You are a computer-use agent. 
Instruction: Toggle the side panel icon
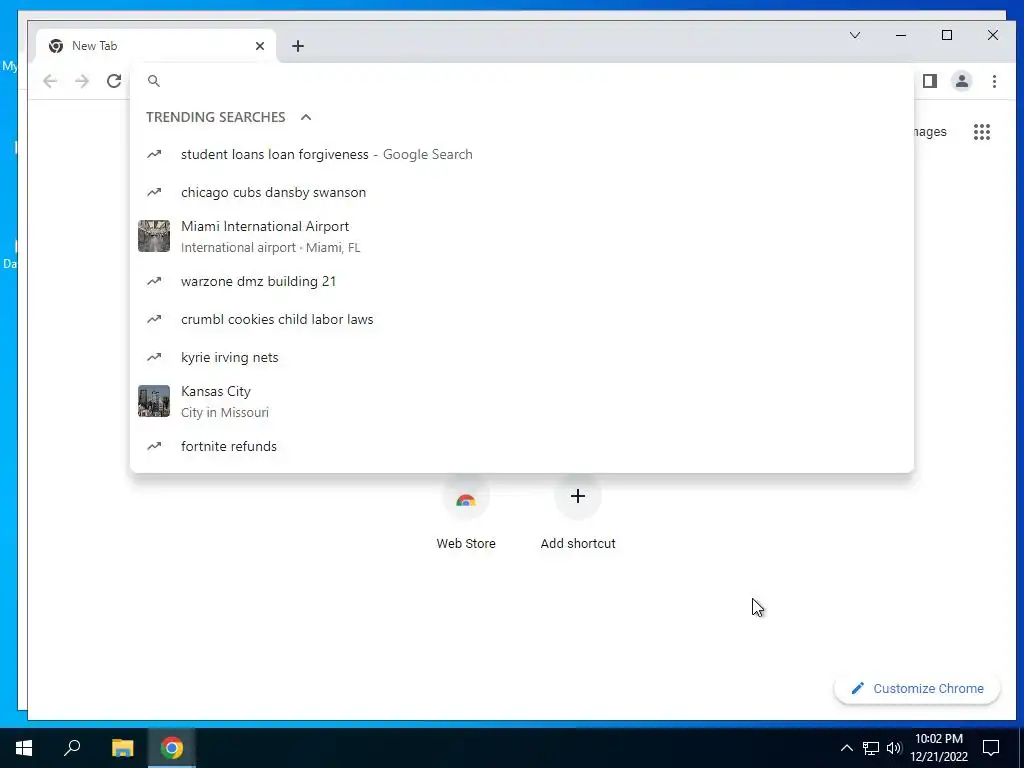click(930, 81)
